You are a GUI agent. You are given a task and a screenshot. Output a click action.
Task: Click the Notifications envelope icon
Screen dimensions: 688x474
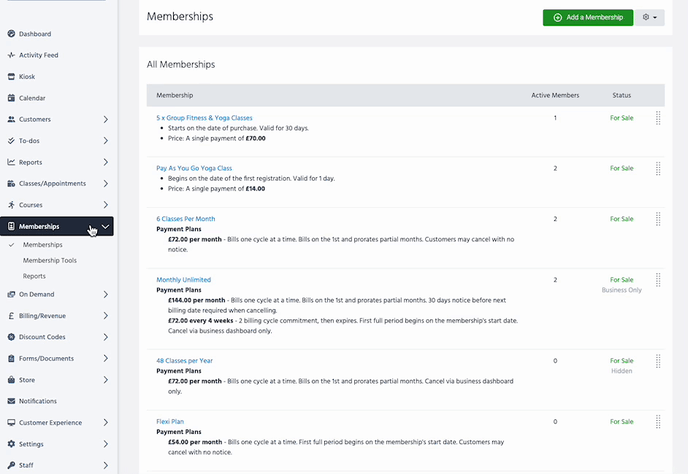click(x=11, y=401)
